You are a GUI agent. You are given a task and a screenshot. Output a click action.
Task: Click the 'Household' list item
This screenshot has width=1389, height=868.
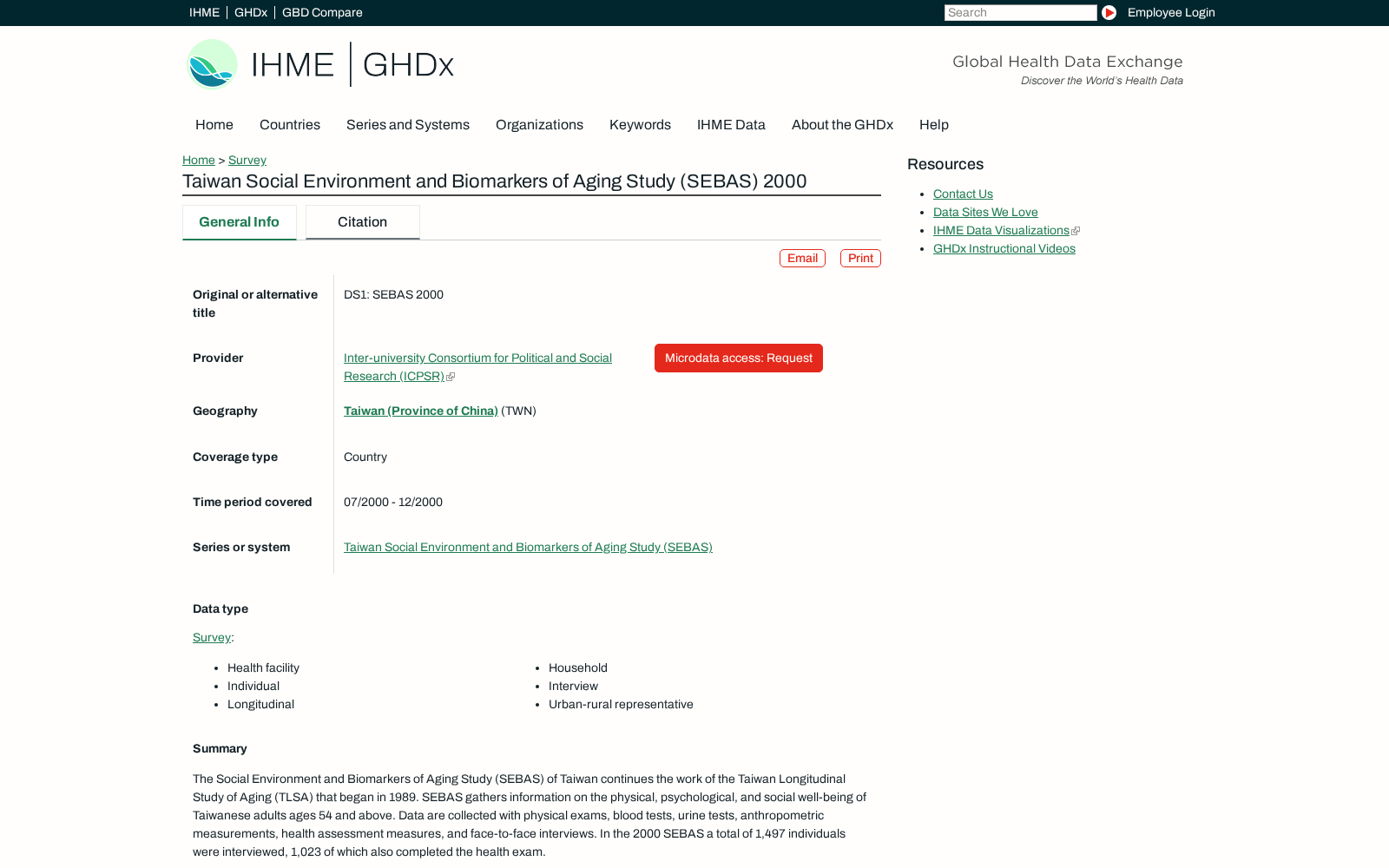pos(578,668)
